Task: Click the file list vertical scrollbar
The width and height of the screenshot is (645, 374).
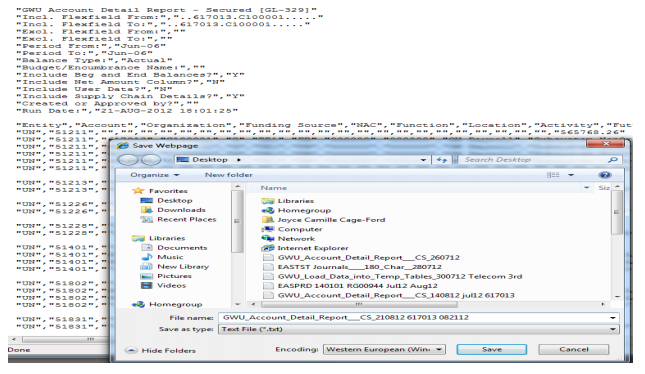Action: (x=617, y=212)
